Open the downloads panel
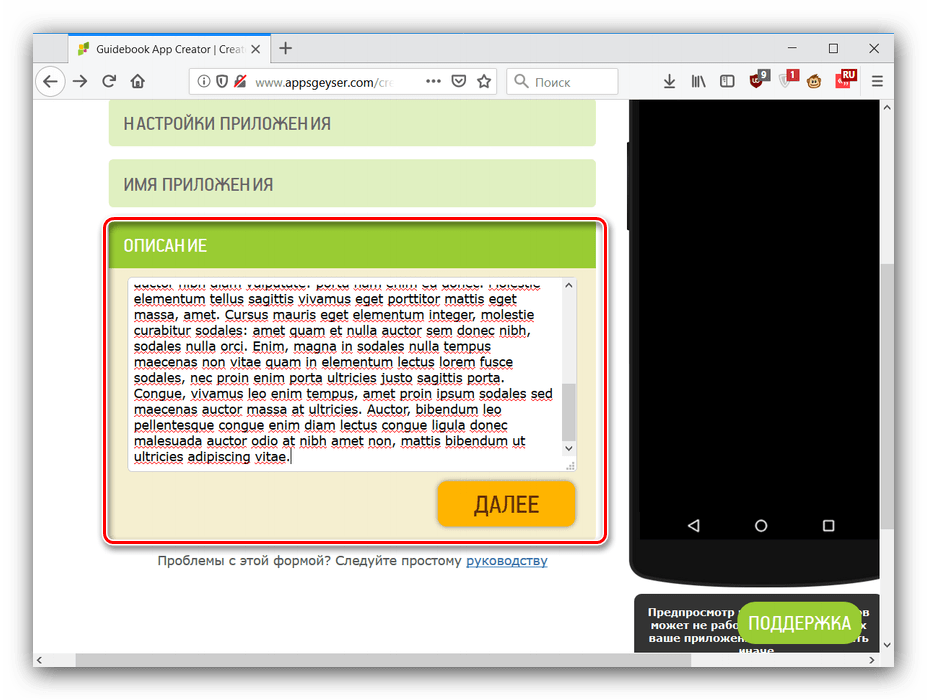The height and width of the screenshot is (700, 927). click(x=669, y=82)
